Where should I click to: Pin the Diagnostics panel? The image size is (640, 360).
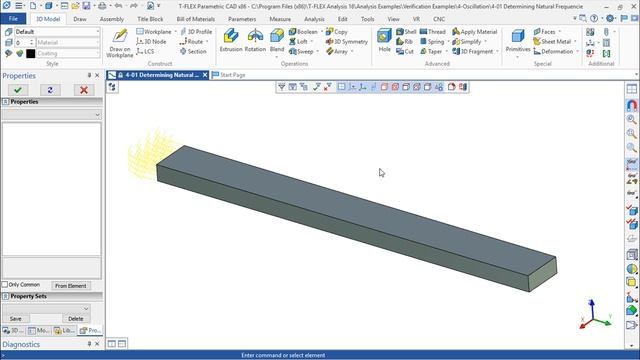coord(89,344)
